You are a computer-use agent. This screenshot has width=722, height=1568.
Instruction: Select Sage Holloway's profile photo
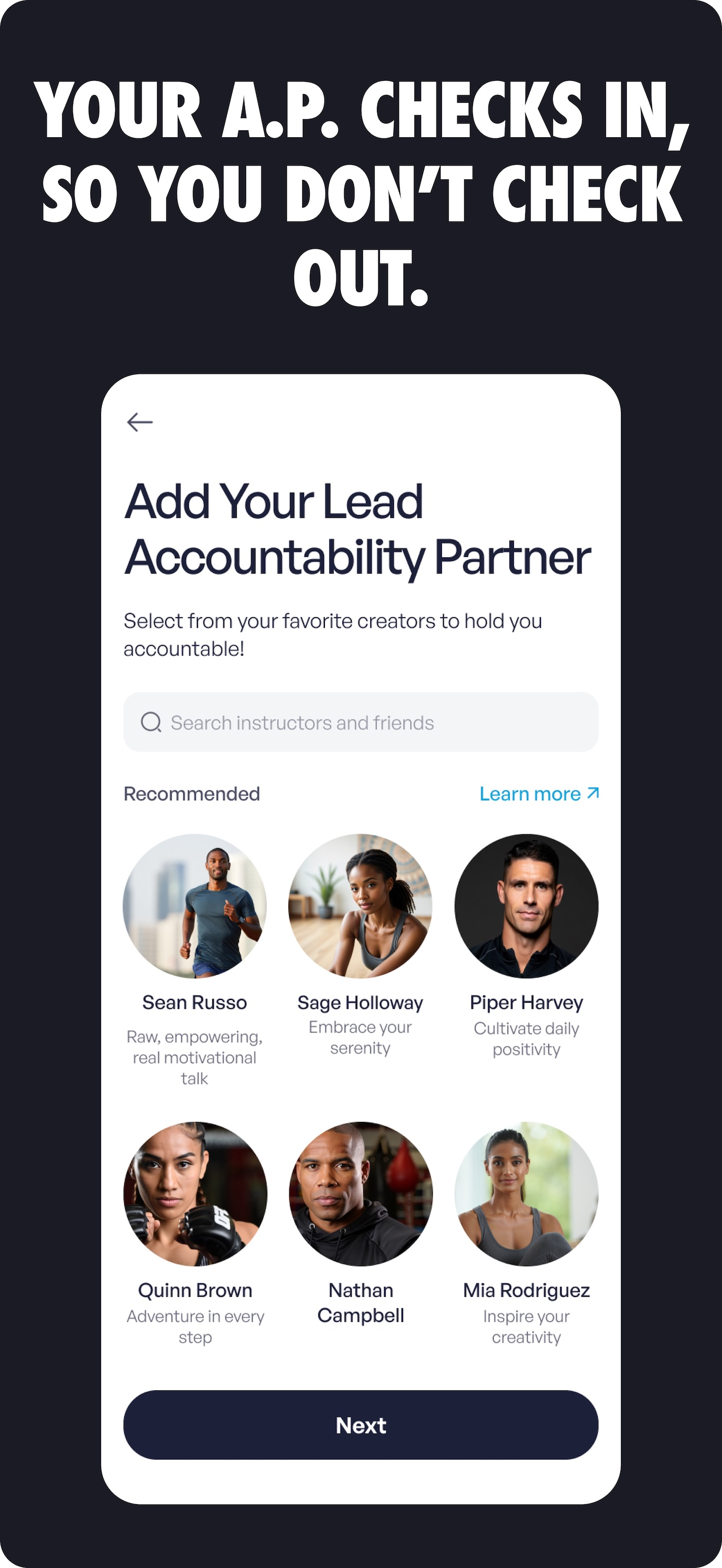(x=360, y=906)
